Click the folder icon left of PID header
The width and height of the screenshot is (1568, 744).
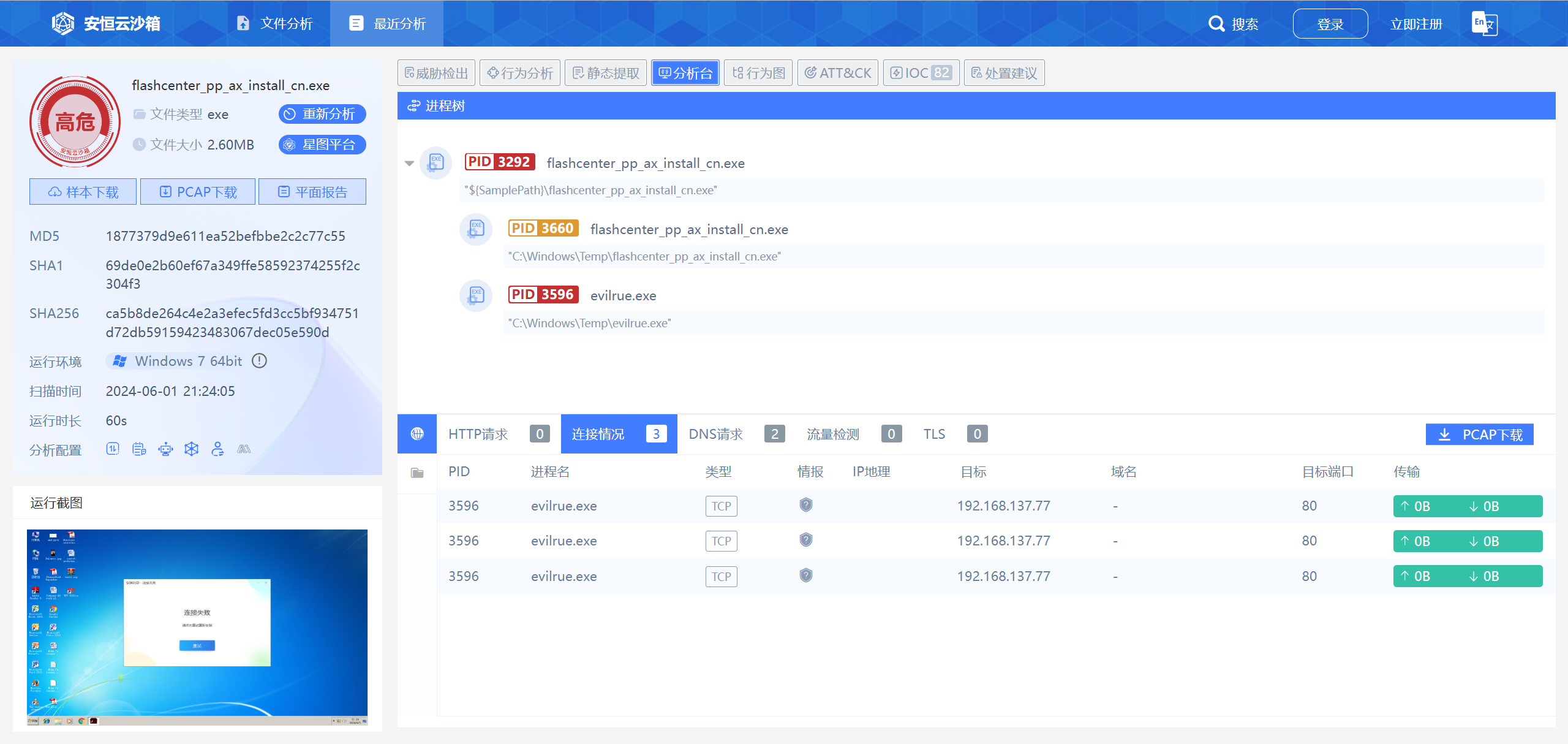click(x=417, y=473)
